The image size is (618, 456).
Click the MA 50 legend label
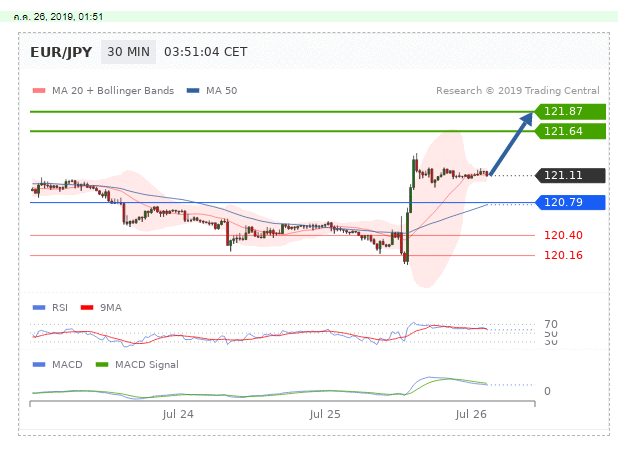click(x=222, y=91)
